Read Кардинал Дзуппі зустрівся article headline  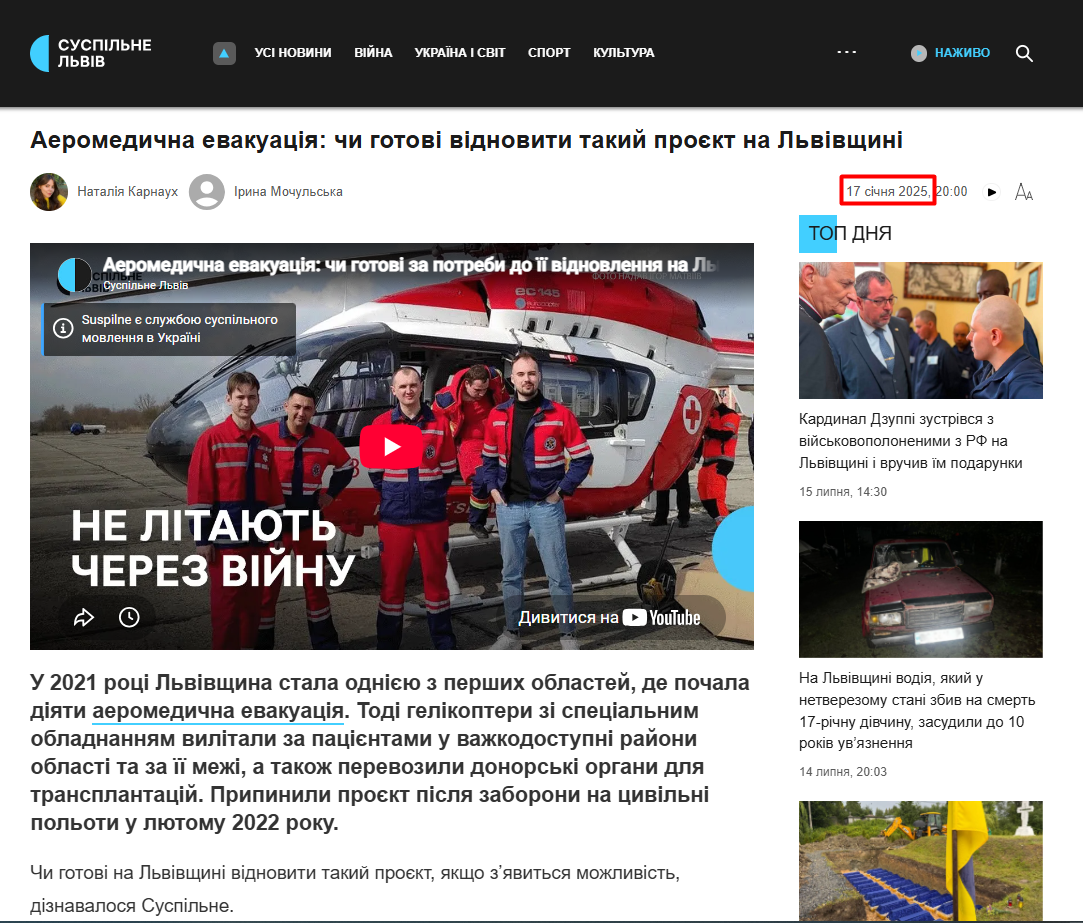910,441
